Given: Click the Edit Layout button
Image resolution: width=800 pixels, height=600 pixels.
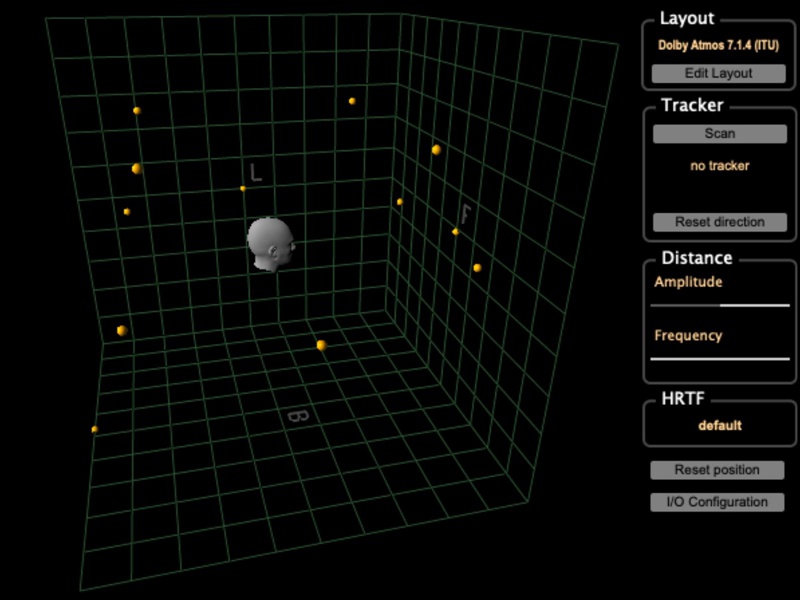Looking at the screenshot, I should (x=718, y=73).
